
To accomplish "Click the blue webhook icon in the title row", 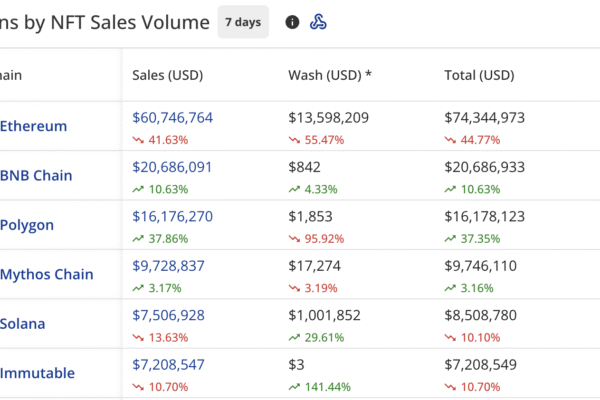I will (x=318, y=22).
